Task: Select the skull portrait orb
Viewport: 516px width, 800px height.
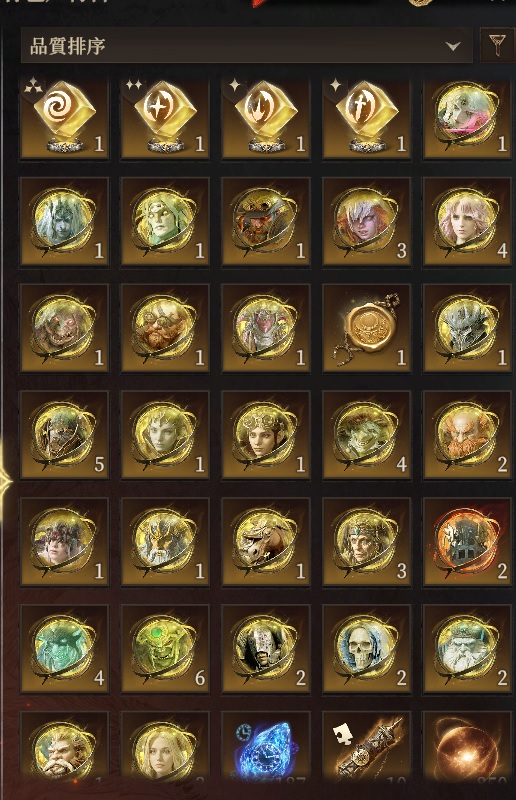Action: pyautogui.click(x=366, y=649)
